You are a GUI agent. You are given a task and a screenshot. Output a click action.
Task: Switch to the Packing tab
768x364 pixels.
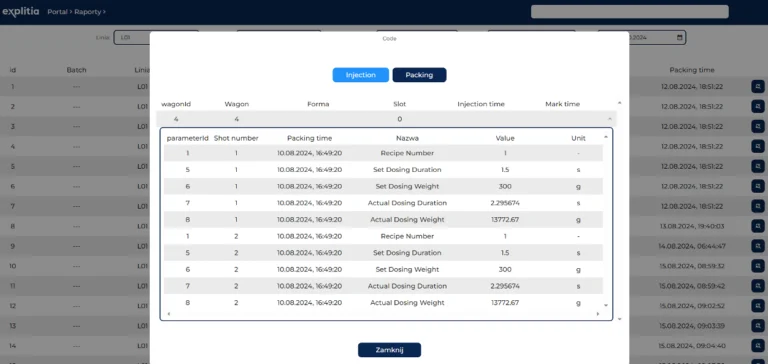pos(419,75)
